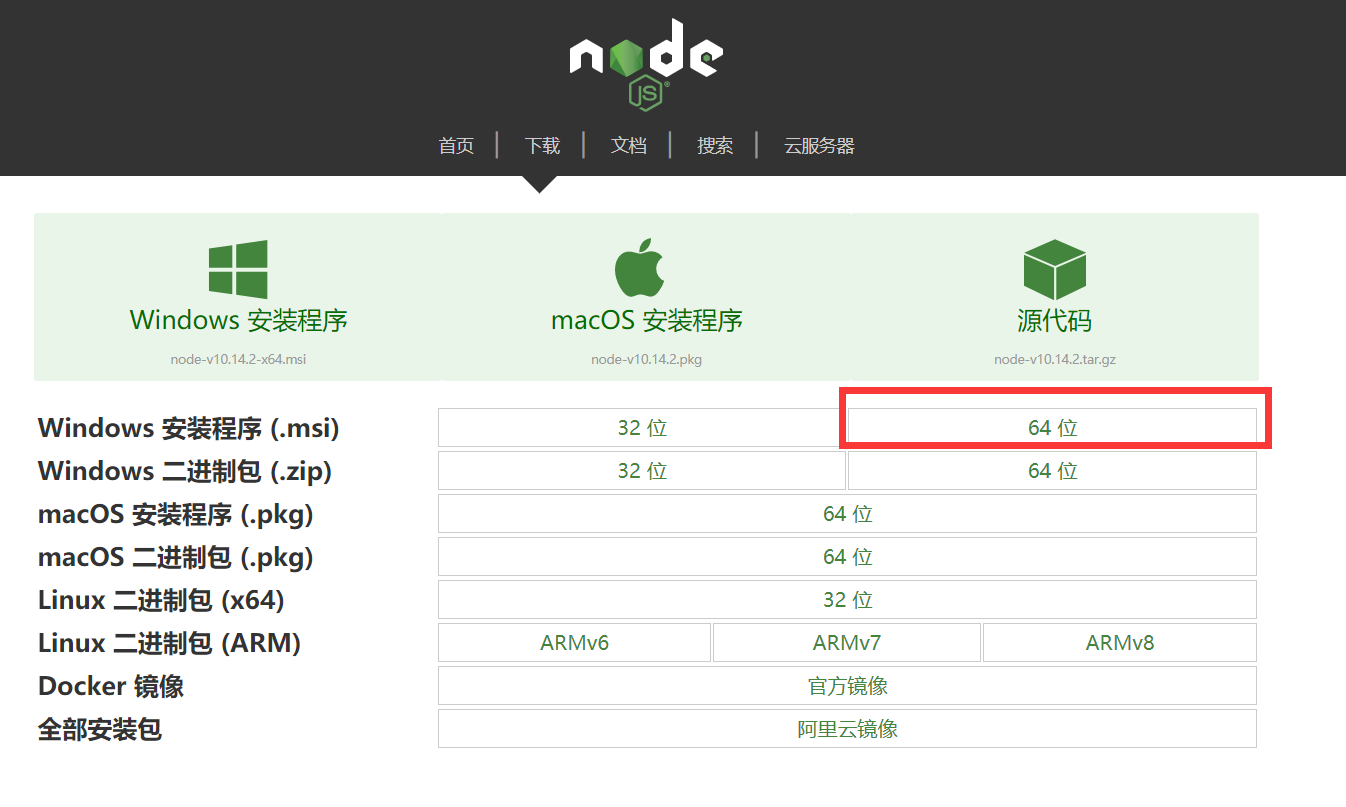
Task: Download Windows .msi 64 位 installer
Action: click(1052, 428)
